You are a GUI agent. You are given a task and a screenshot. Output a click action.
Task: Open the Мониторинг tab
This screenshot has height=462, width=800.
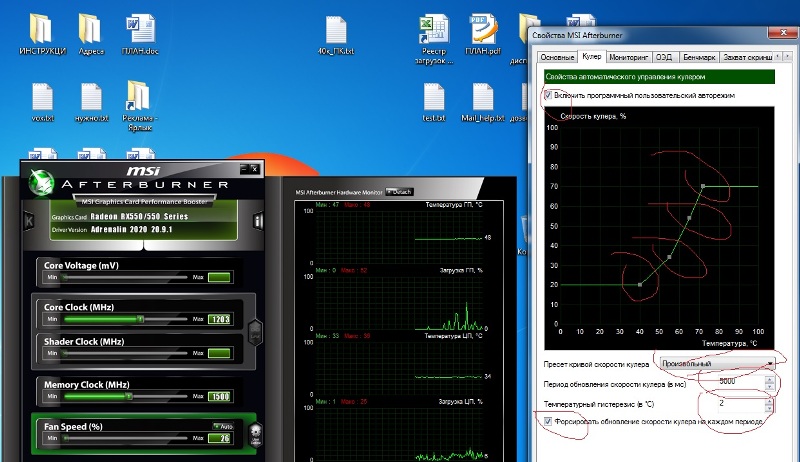click(628, 57)
